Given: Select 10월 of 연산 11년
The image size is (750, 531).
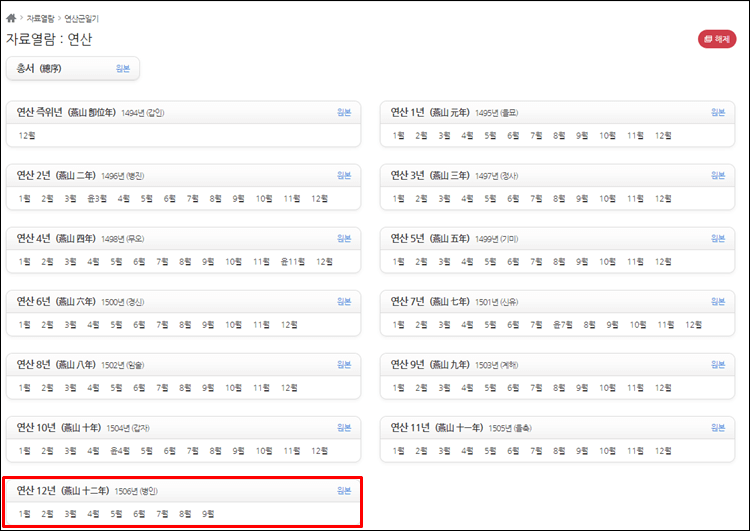Looking at the screenshot, I should [607, 451].
